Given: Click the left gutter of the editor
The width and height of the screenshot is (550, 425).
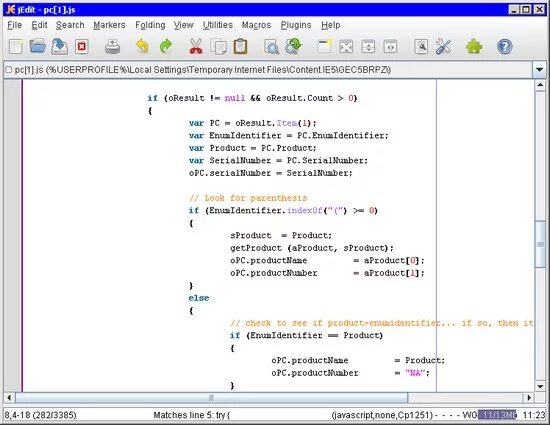Looking at the screenshot, I should click(x=13, y=235).
